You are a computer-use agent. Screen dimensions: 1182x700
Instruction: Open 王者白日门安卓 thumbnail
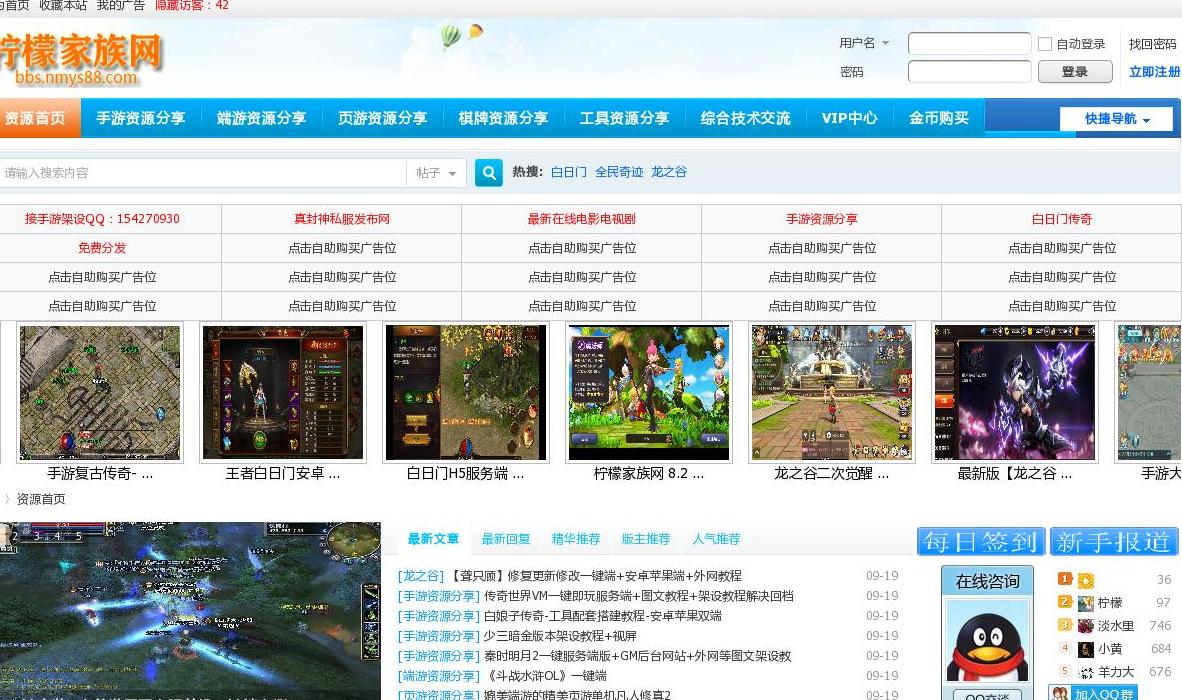[x=283, y=393]
